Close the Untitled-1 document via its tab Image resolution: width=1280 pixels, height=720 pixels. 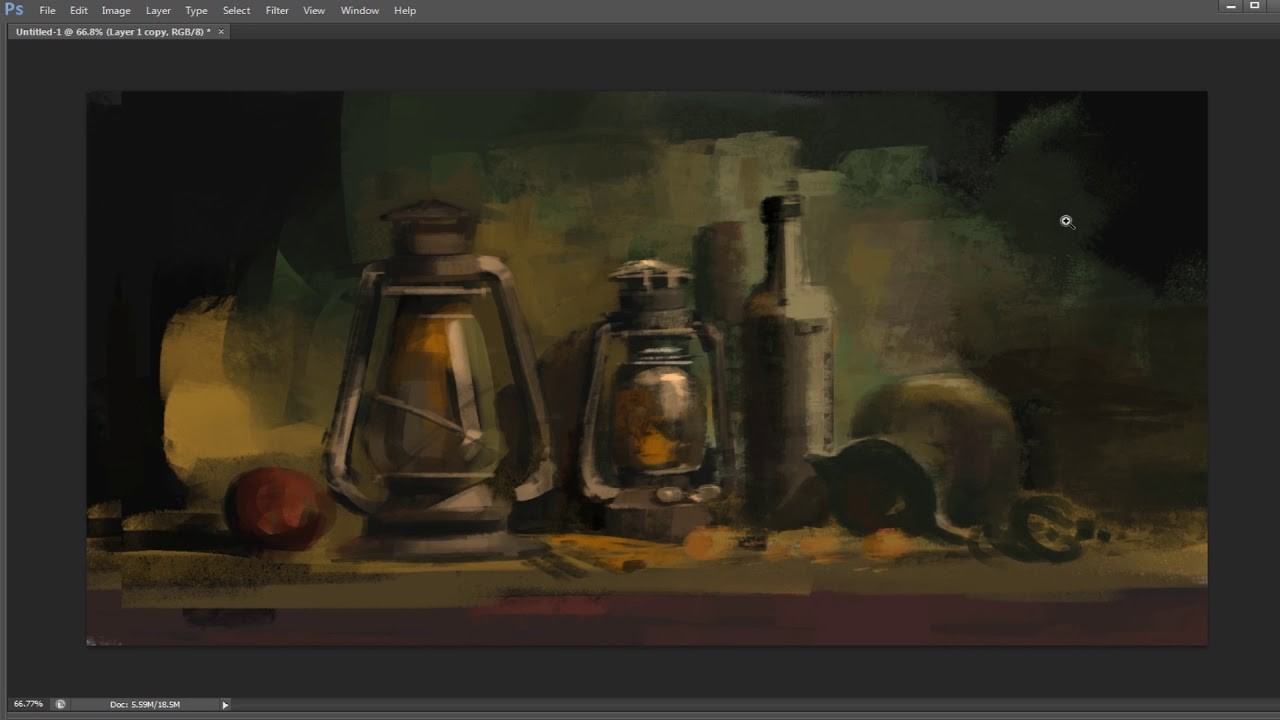[220, 31]
